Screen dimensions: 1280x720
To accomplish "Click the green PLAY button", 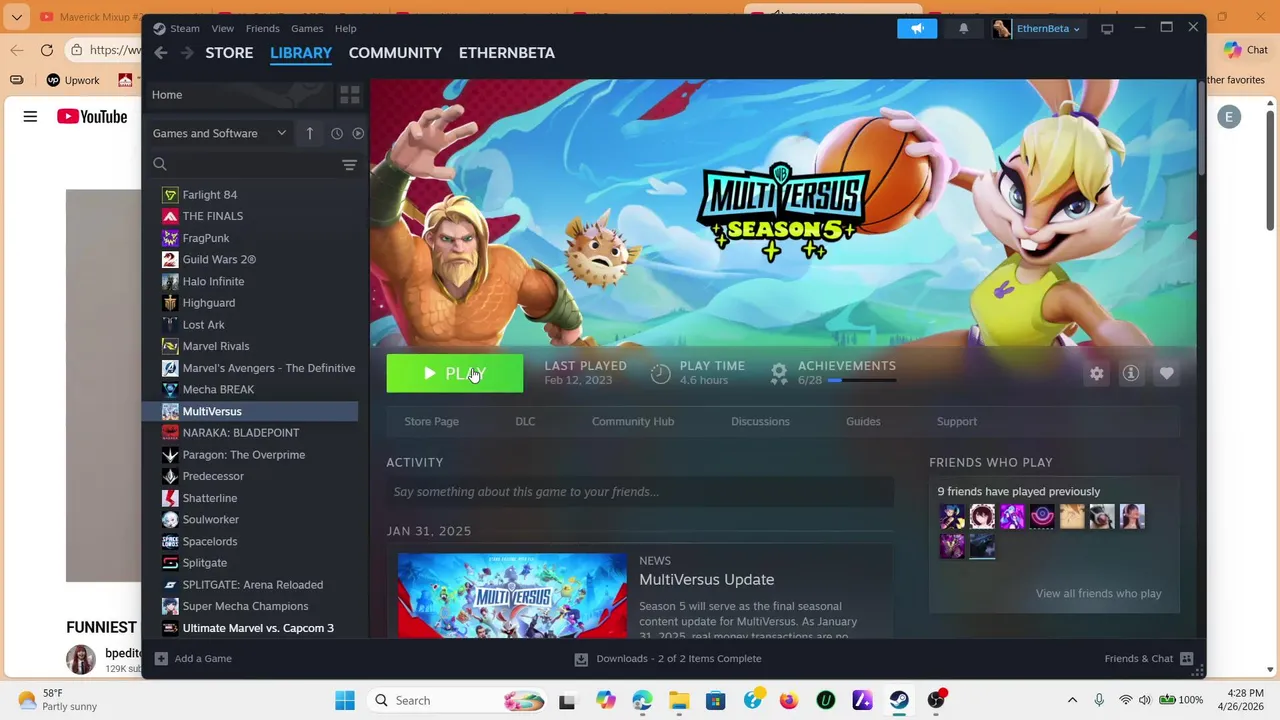I will 455,373.
